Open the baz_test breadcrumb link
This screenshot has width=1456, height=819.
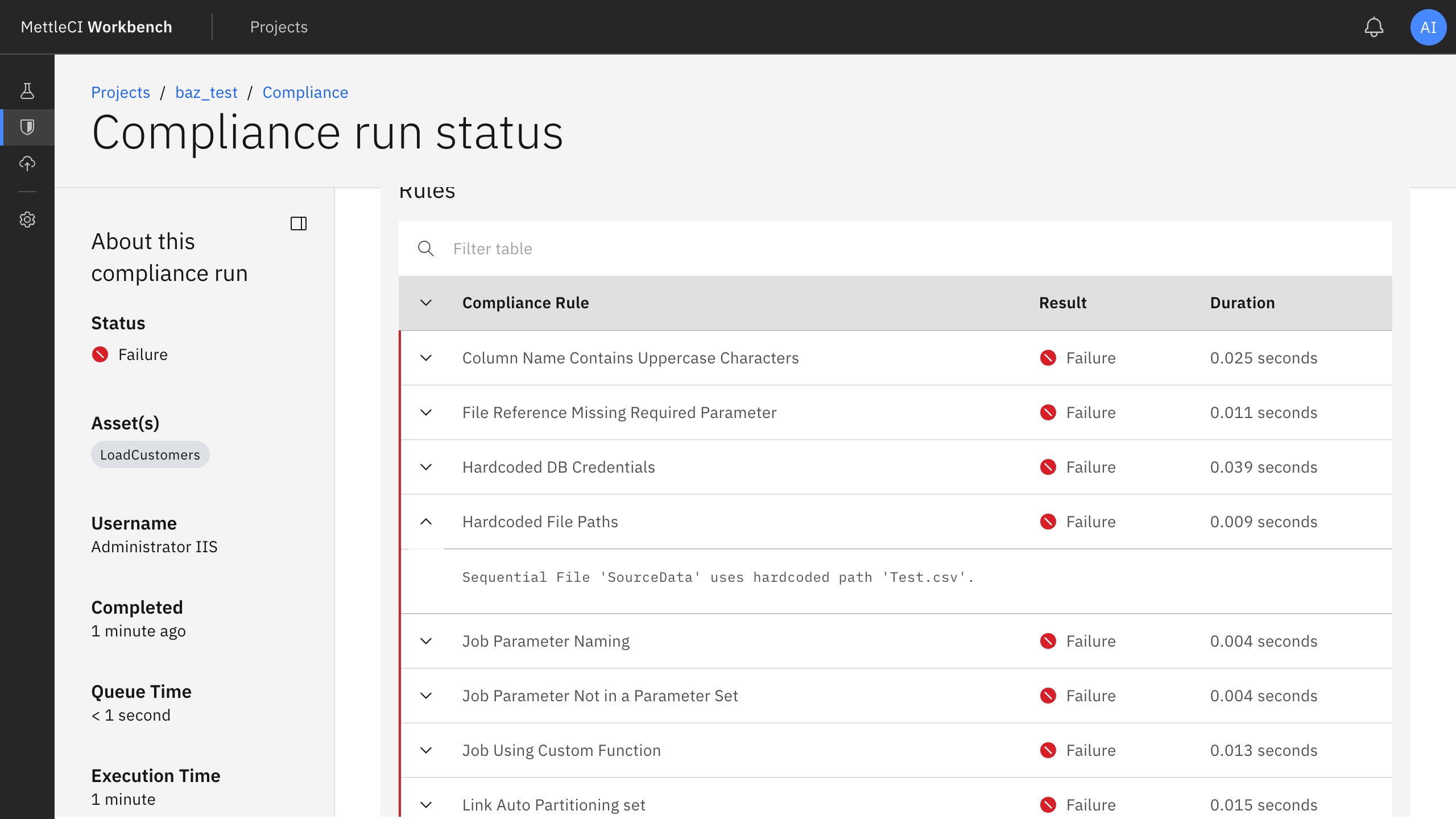206,92
